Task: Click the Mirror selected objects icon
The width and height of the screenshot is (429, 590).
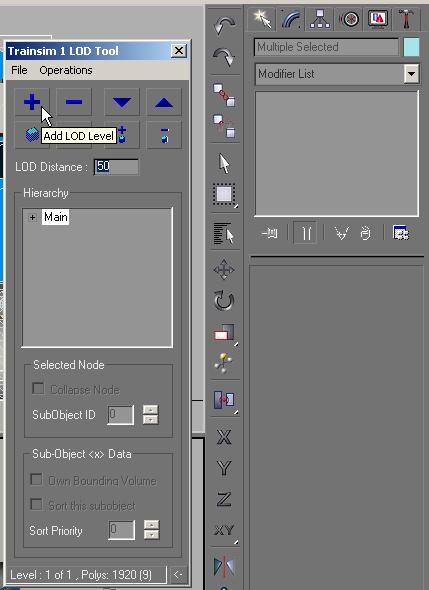Action: click(x=224, y=567)
